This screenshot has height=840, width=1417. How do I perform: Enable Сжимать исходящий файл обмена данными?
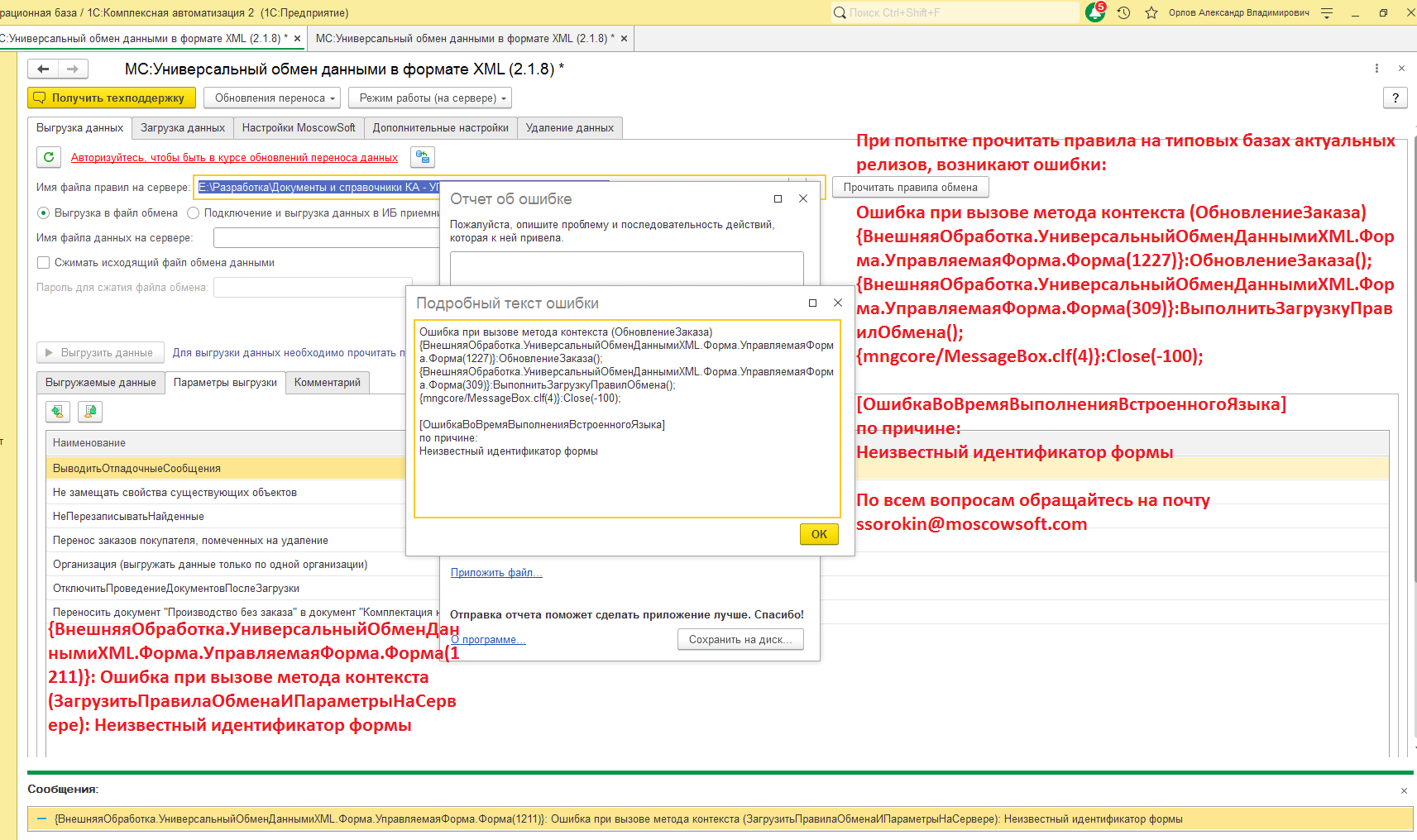tap(44, 263)
